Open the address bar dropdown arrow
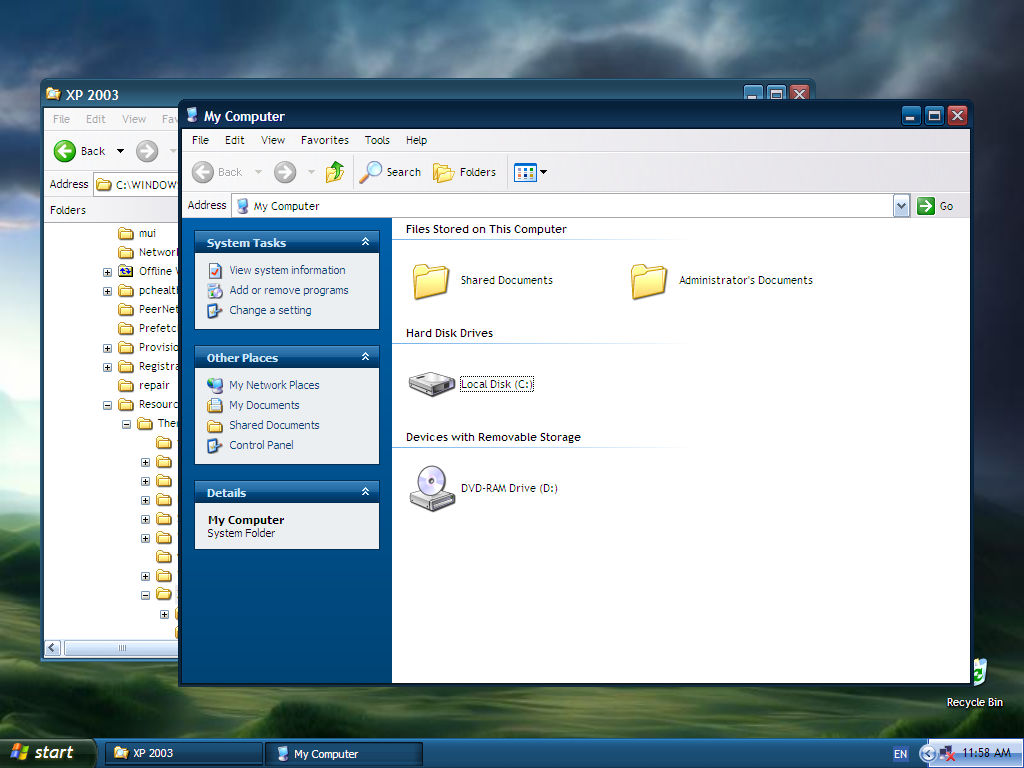 click(x=903, y=205)
